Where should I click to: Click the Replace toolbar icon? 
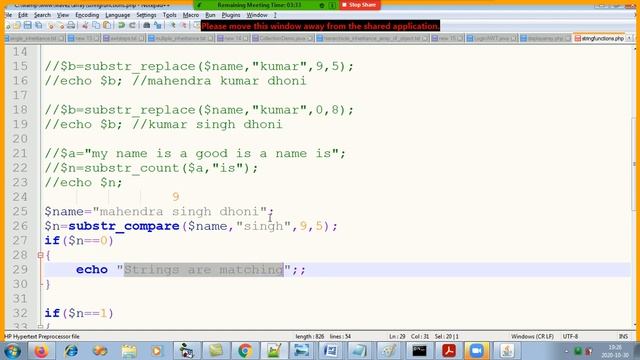point(158,25)
